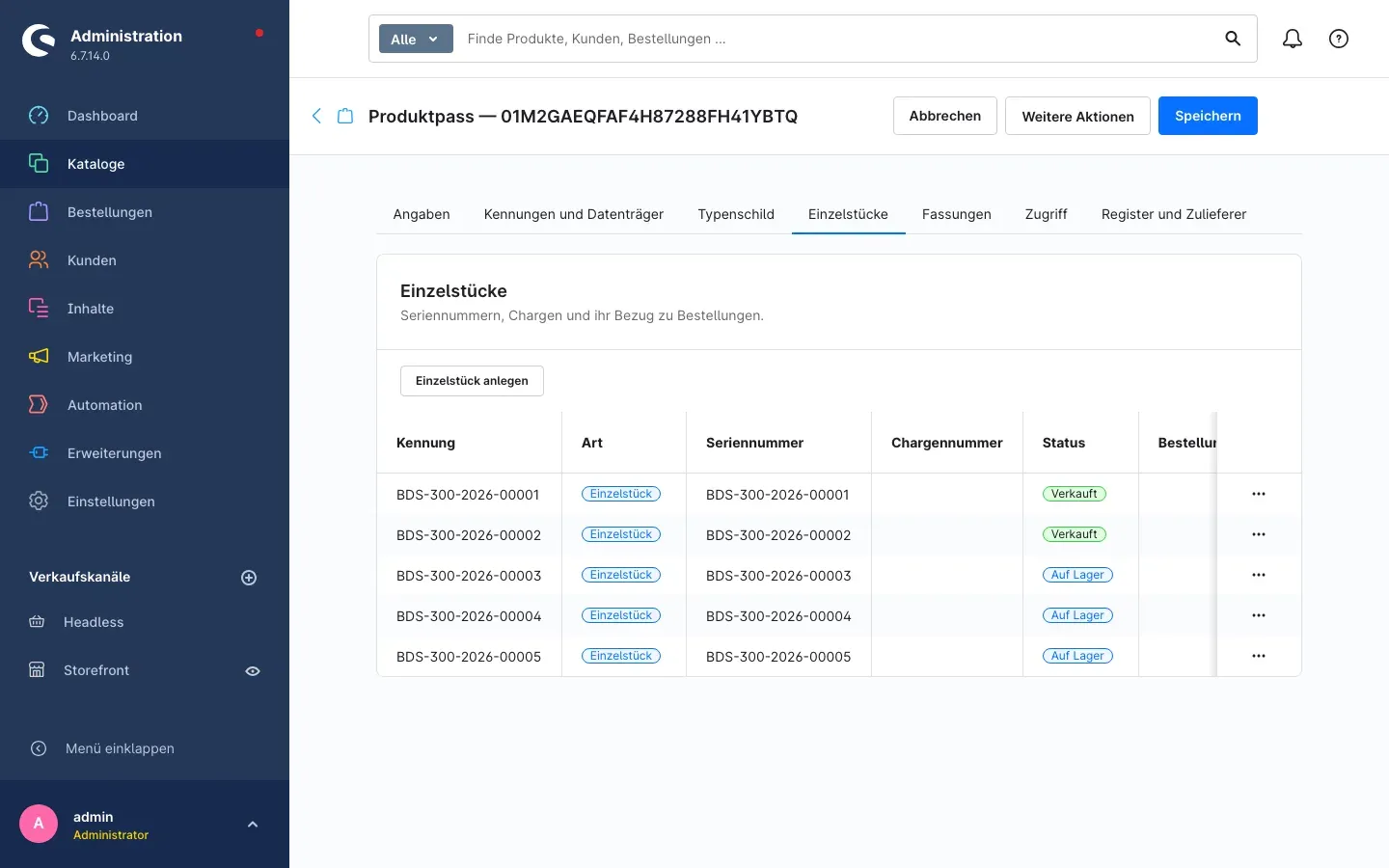
Task: Open row actions for BDS-300-2026-00005
Action: coord(1259,656)
